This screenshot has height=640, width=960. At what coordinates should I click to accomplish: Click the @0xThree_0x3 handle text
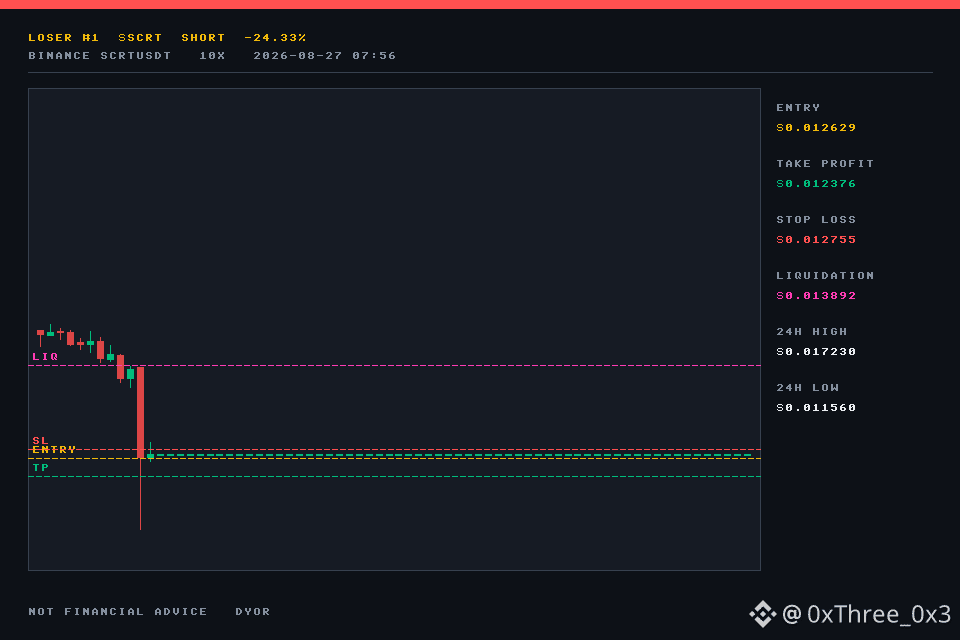866,614
